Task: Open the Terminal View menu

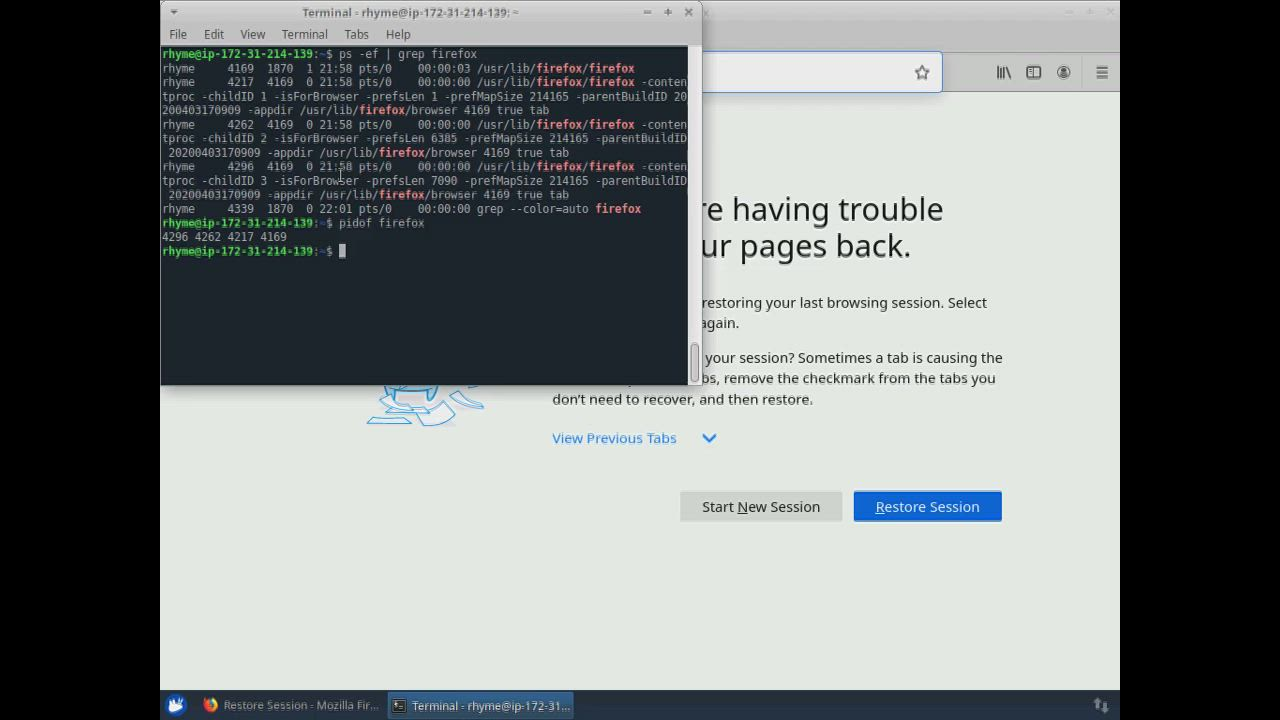Action: click(x=252, y=34)
